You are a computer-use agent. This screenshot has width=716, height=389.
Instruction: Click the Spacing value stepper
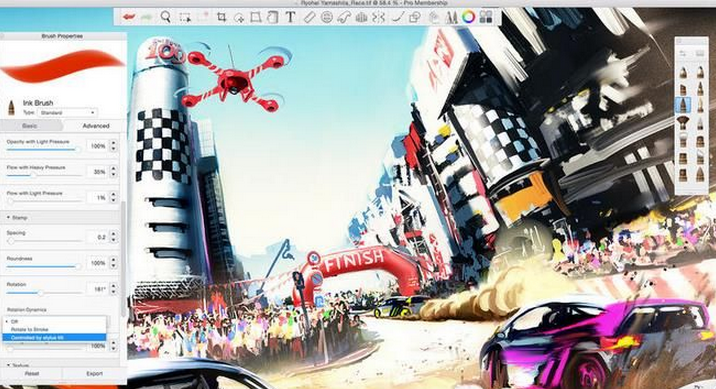pos(114,237)
